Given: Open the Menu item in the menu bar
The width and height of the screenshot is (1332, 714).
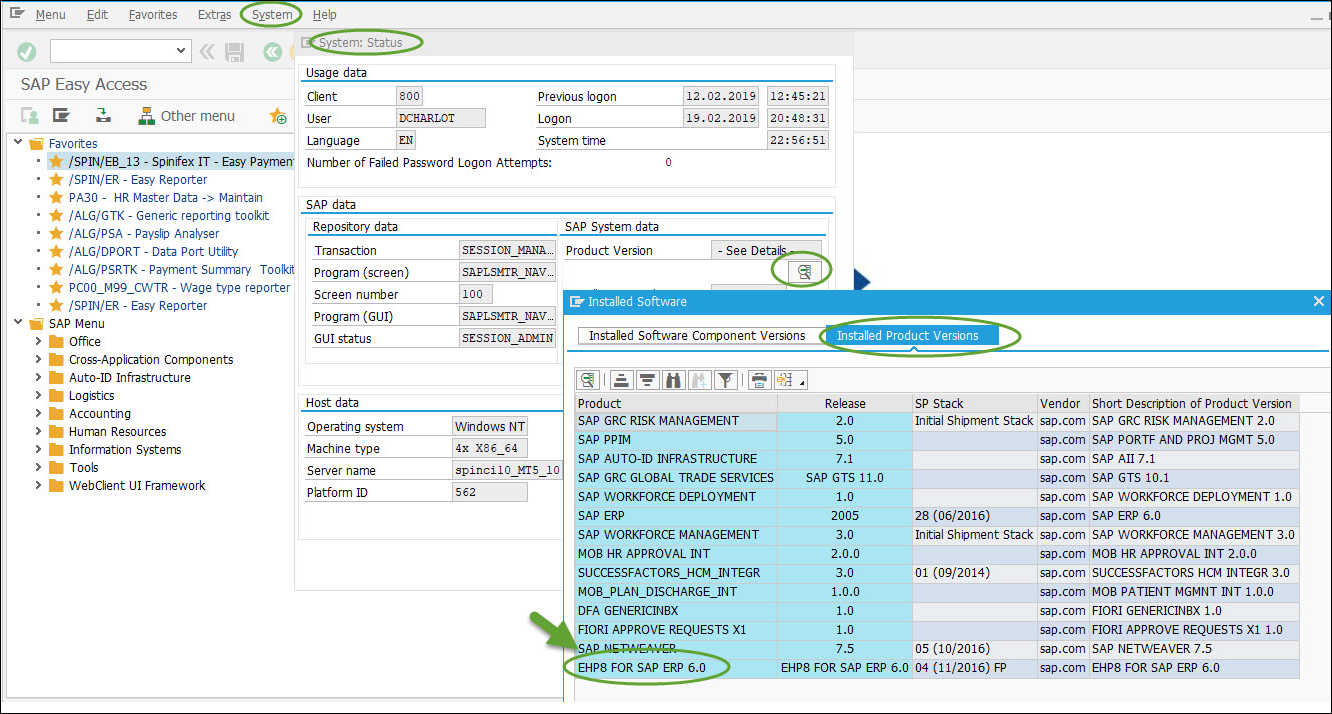Looking at the screenshot, I should (50, 15).
